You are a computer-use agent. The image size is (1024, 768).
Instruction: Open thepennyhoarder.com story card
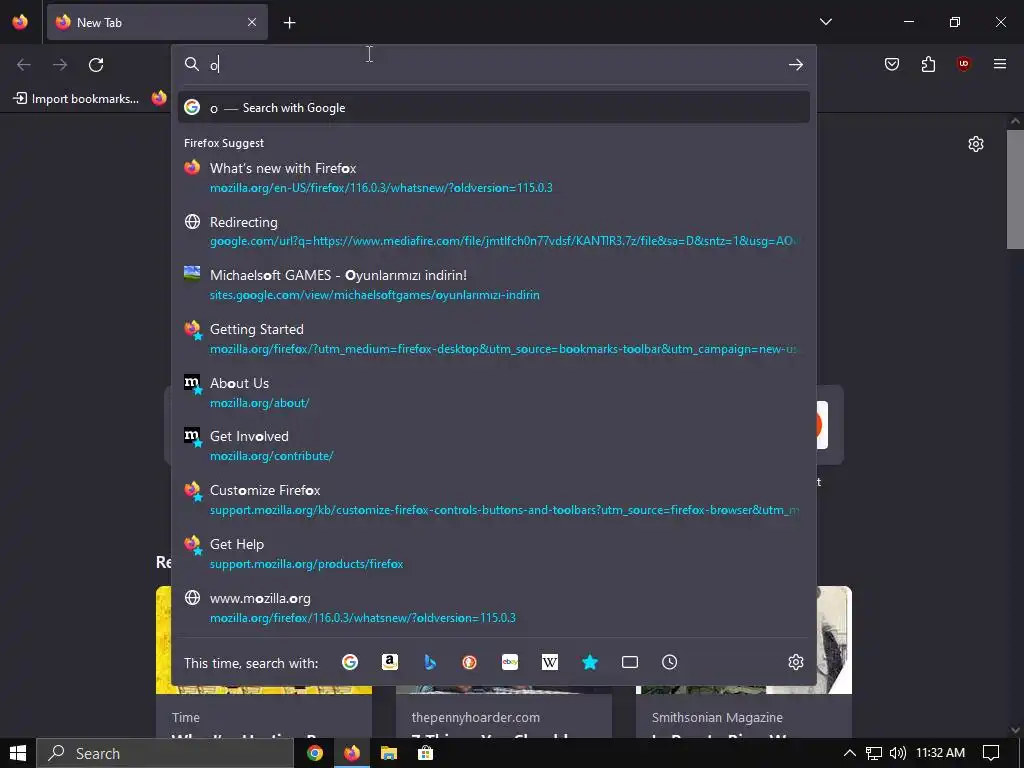coord(504,715)
